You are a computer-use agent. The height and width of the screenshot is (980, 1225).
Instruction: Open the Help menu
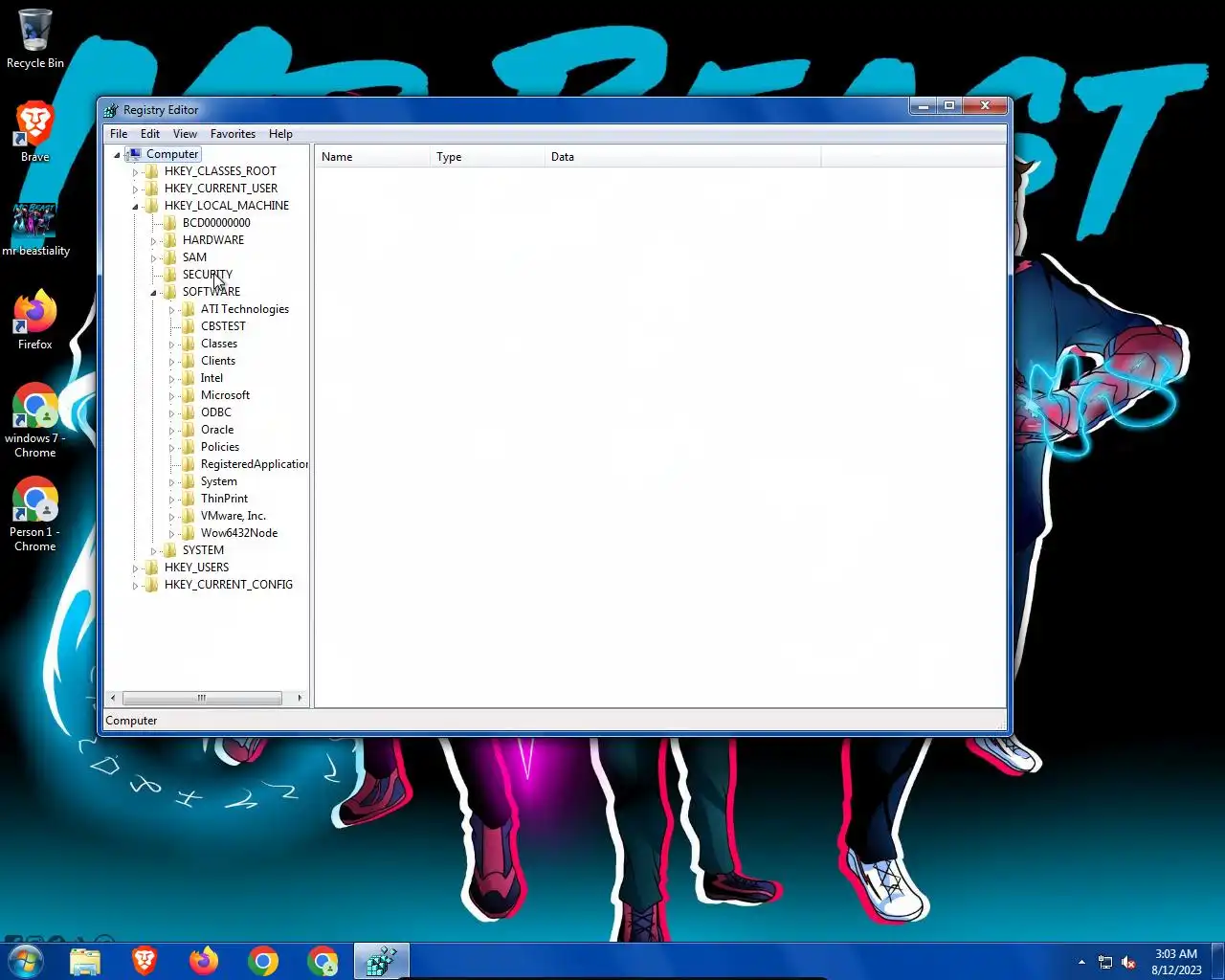280,134
